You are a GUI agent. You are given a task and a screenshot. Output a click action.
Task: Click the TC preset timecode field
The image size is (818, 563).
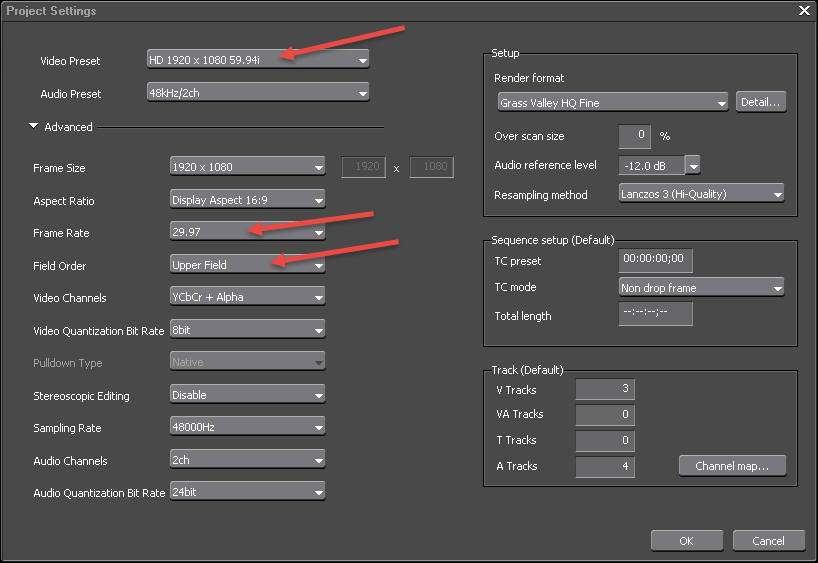tap(655, 259)
